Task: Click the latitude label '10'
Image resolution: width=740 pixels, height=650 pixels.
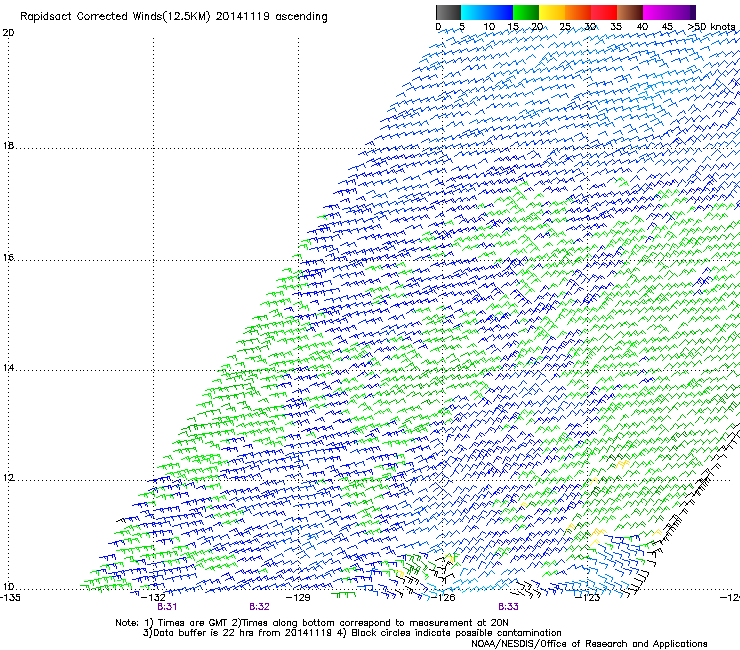Action: [8, 587]
